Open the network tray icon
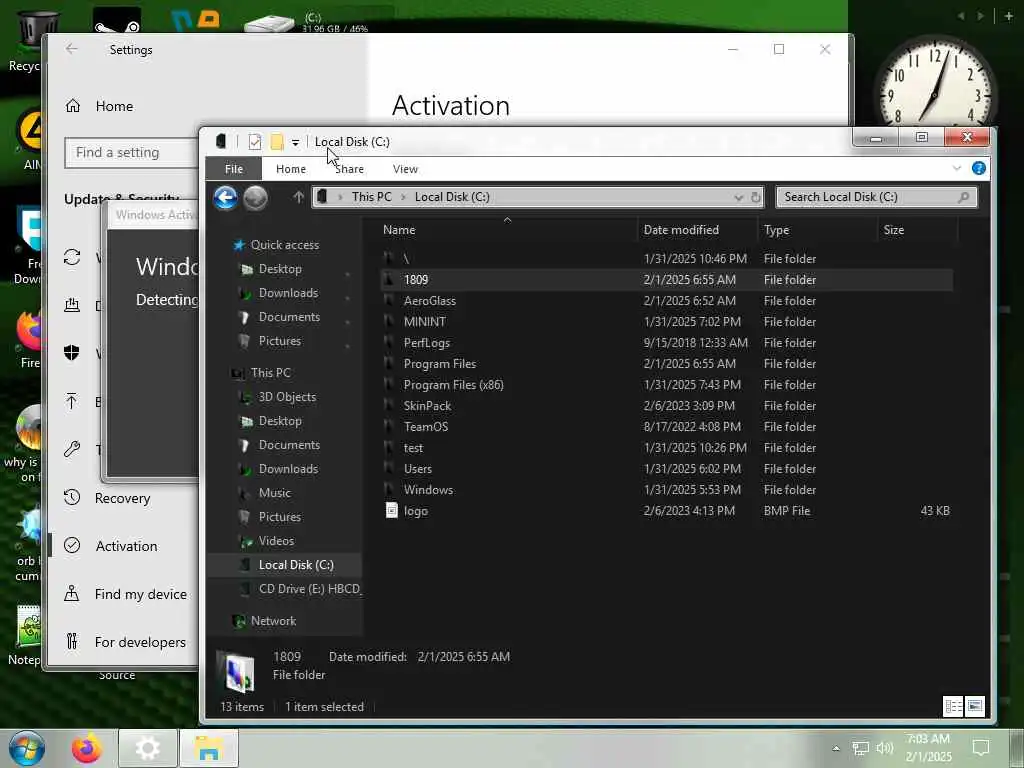 [x=861, y=748]
